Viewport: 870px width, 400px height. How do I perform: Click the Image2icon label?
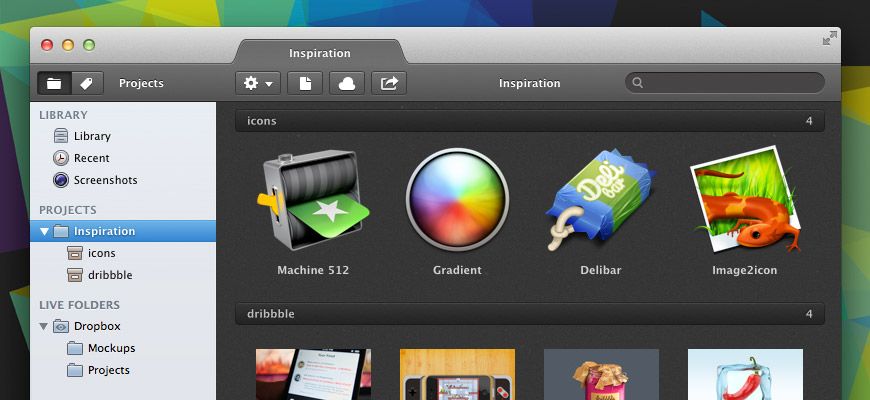(x=745, y=270)
